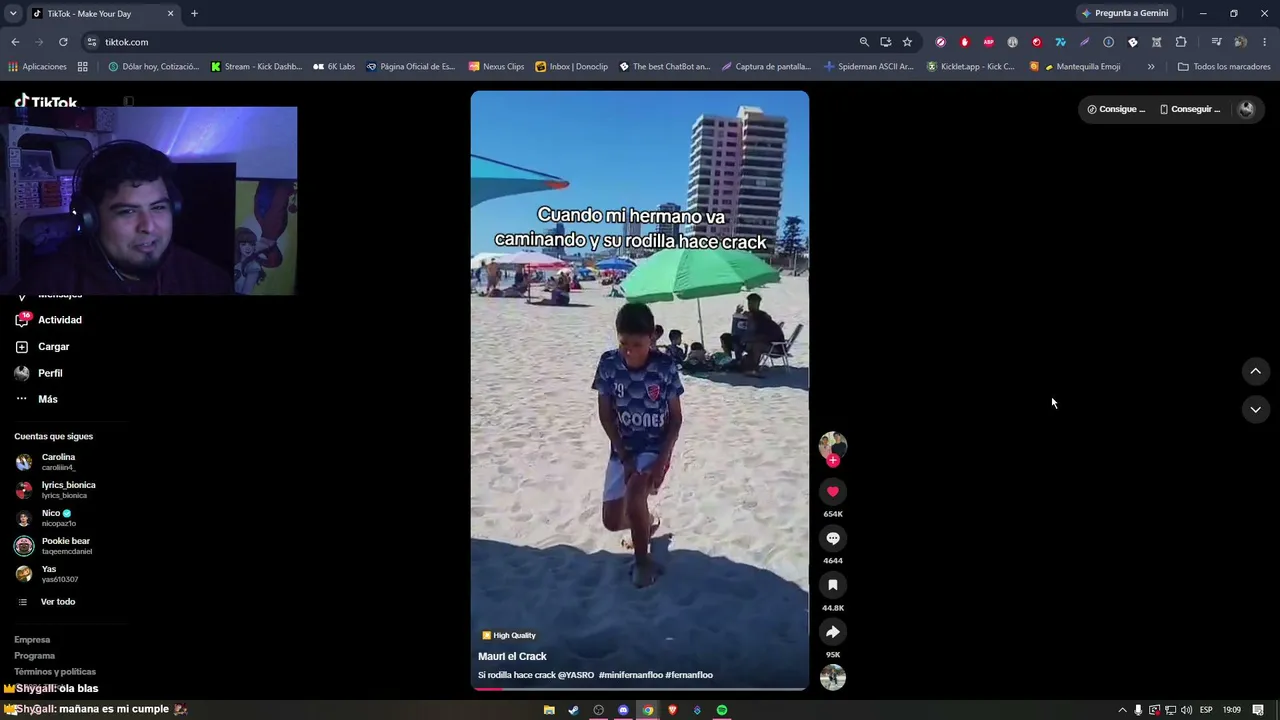Close the TikTok - Make Your Day tab
The image size is (1280, 720).
pyautogui.click(x=170, y=14)
